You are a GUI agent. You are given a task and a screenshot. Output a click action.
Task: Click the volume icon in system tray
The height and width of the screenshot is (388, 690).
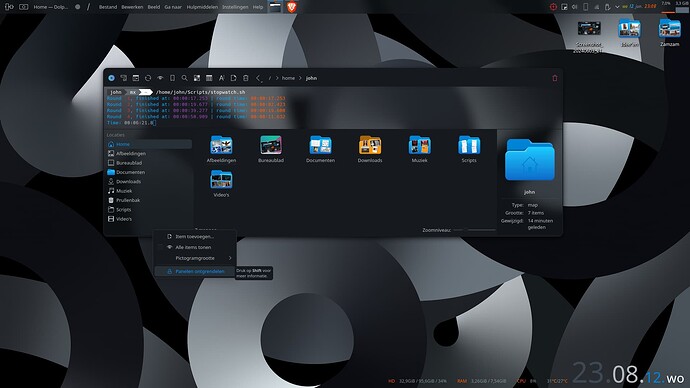pyautogui.click(x=574, y=7)
